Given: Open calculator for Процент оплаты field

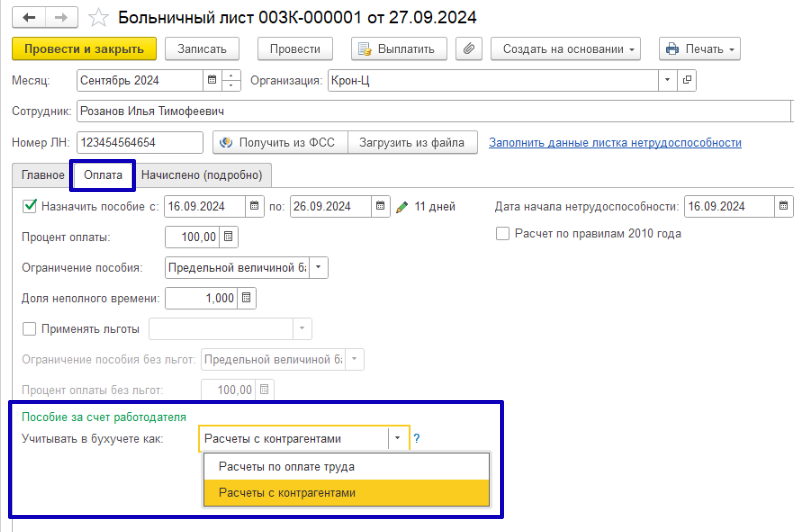Looking at the screenshot, I should click(228, 237).
